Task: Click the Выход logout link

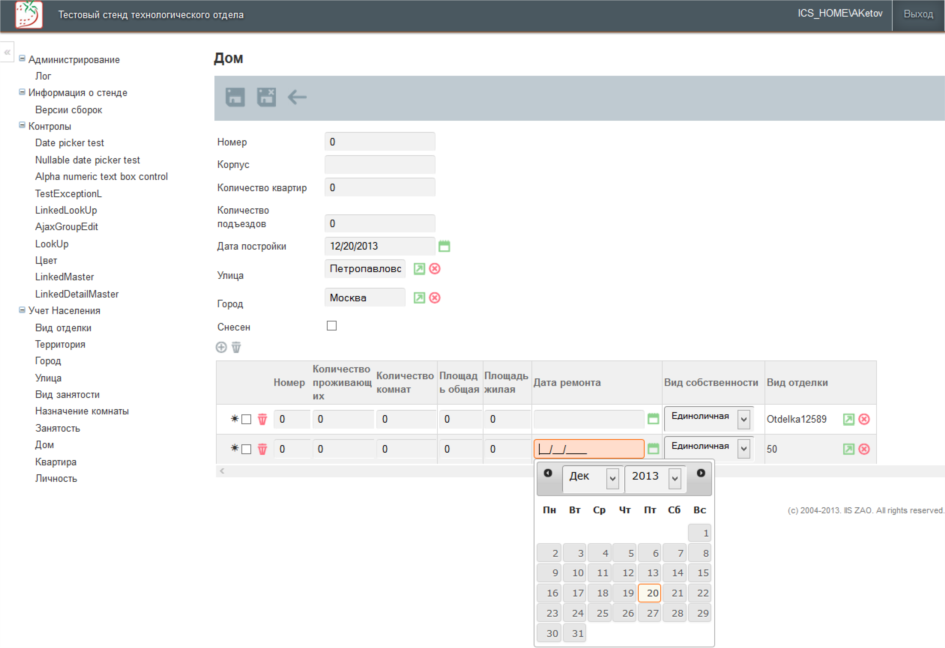Action: coord(918,14)
